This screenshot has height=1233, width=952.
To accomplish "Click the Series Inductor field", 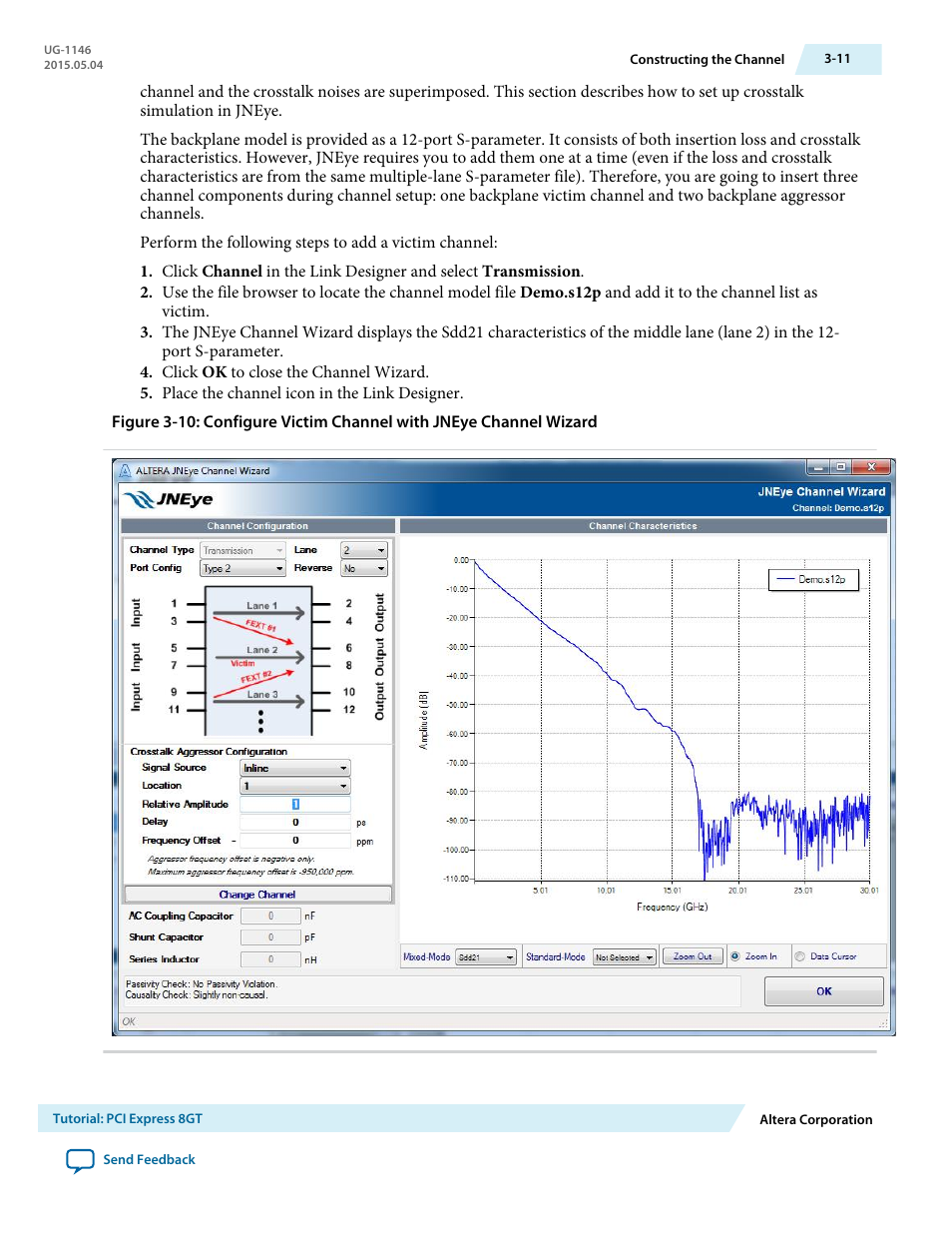I will pyautogui.click(x=270, y=959).
